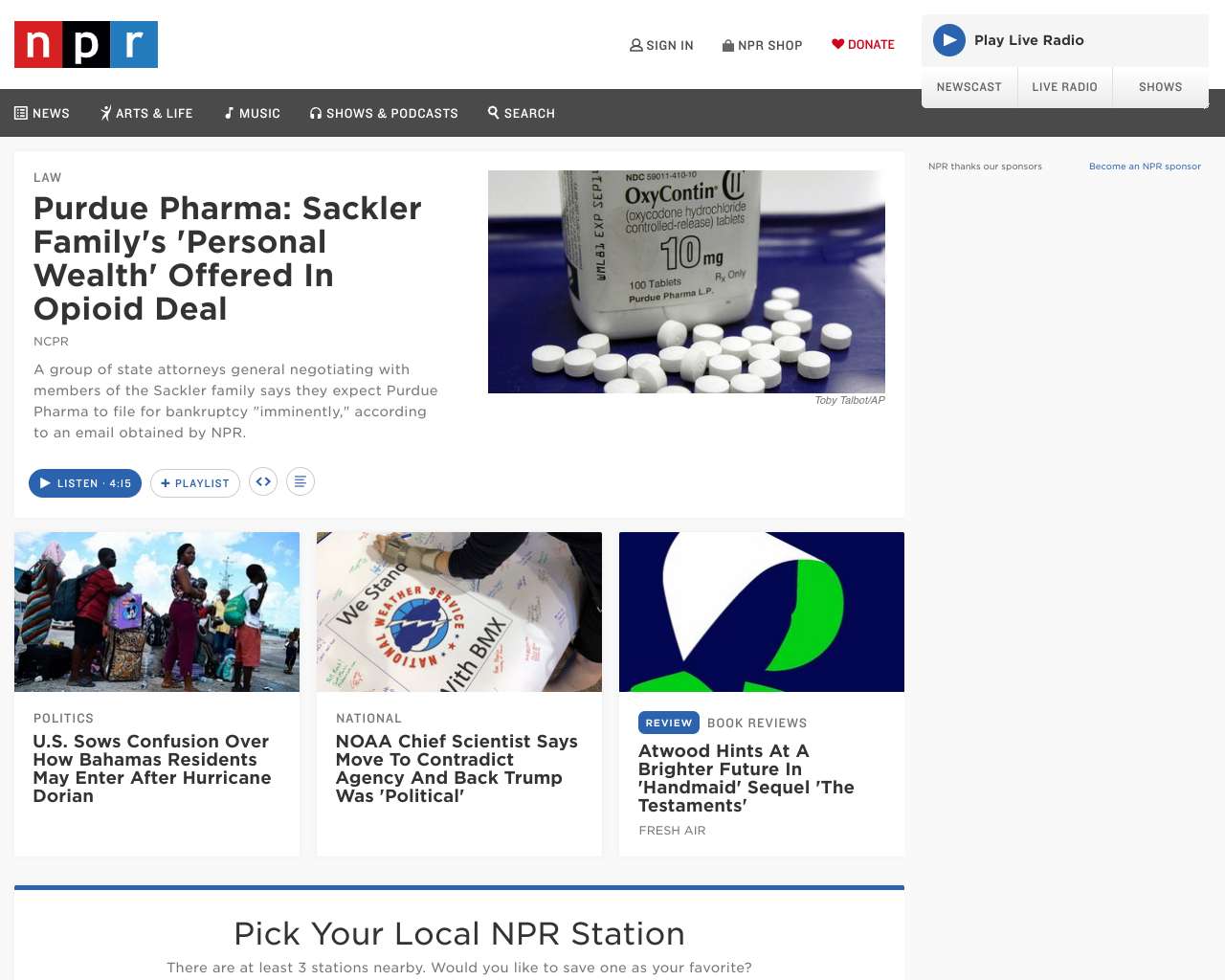
Task: Open the embed code icon
Action: tap(263, 481)
